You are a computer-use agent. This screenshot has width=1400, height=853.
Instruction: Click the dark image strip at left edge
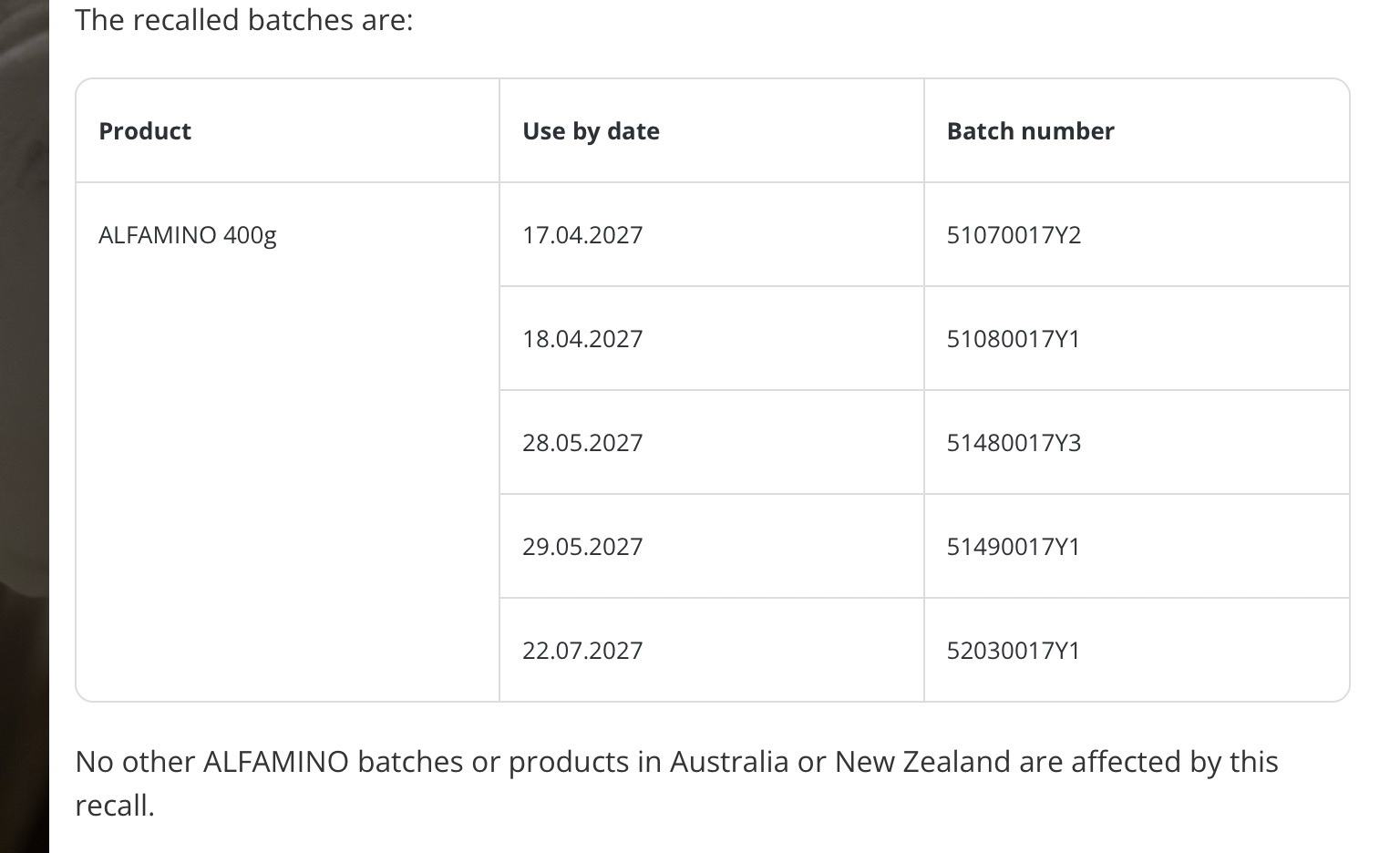coord(24,426)
